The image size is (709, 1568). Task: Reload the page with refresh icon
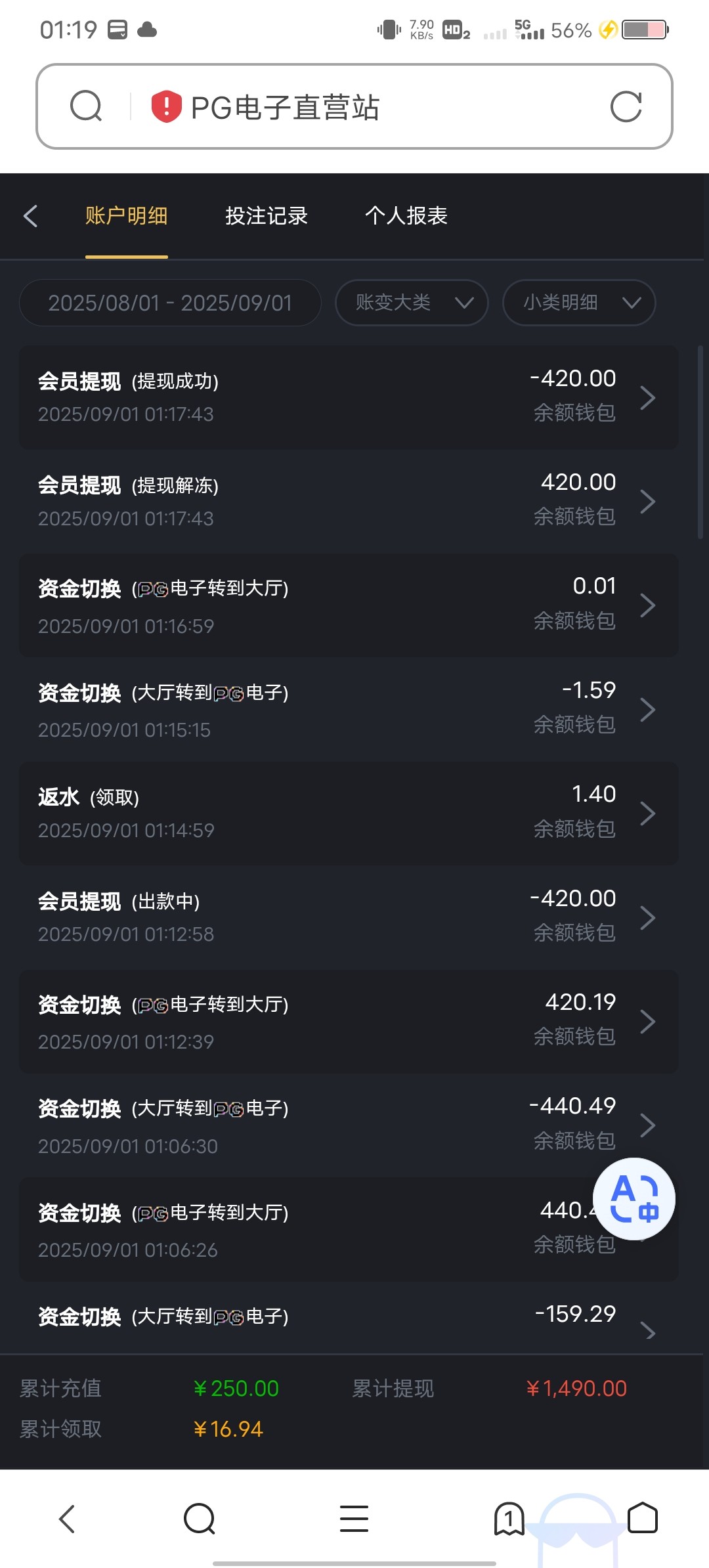click(x=626, y=106)
